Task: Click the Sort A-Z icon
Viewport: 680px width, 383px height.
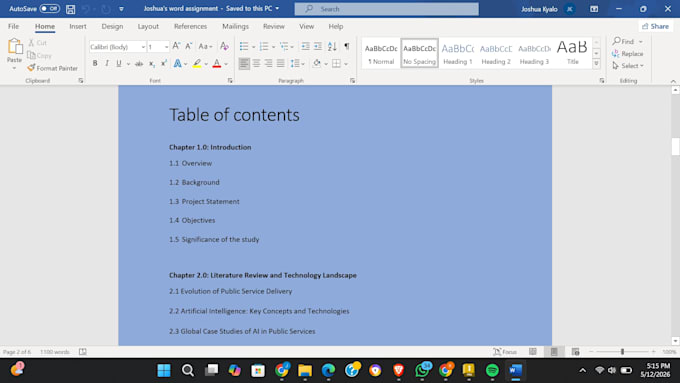Action: click(x=332, y=46)
